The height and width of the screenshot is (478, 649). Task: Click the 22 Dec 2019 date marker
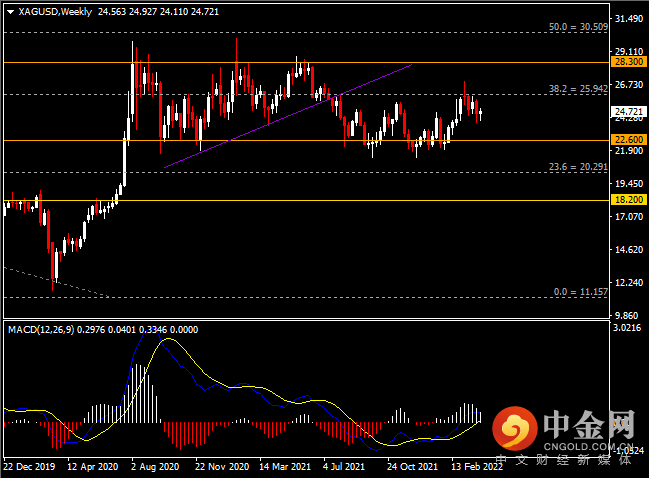pos(29,467)
